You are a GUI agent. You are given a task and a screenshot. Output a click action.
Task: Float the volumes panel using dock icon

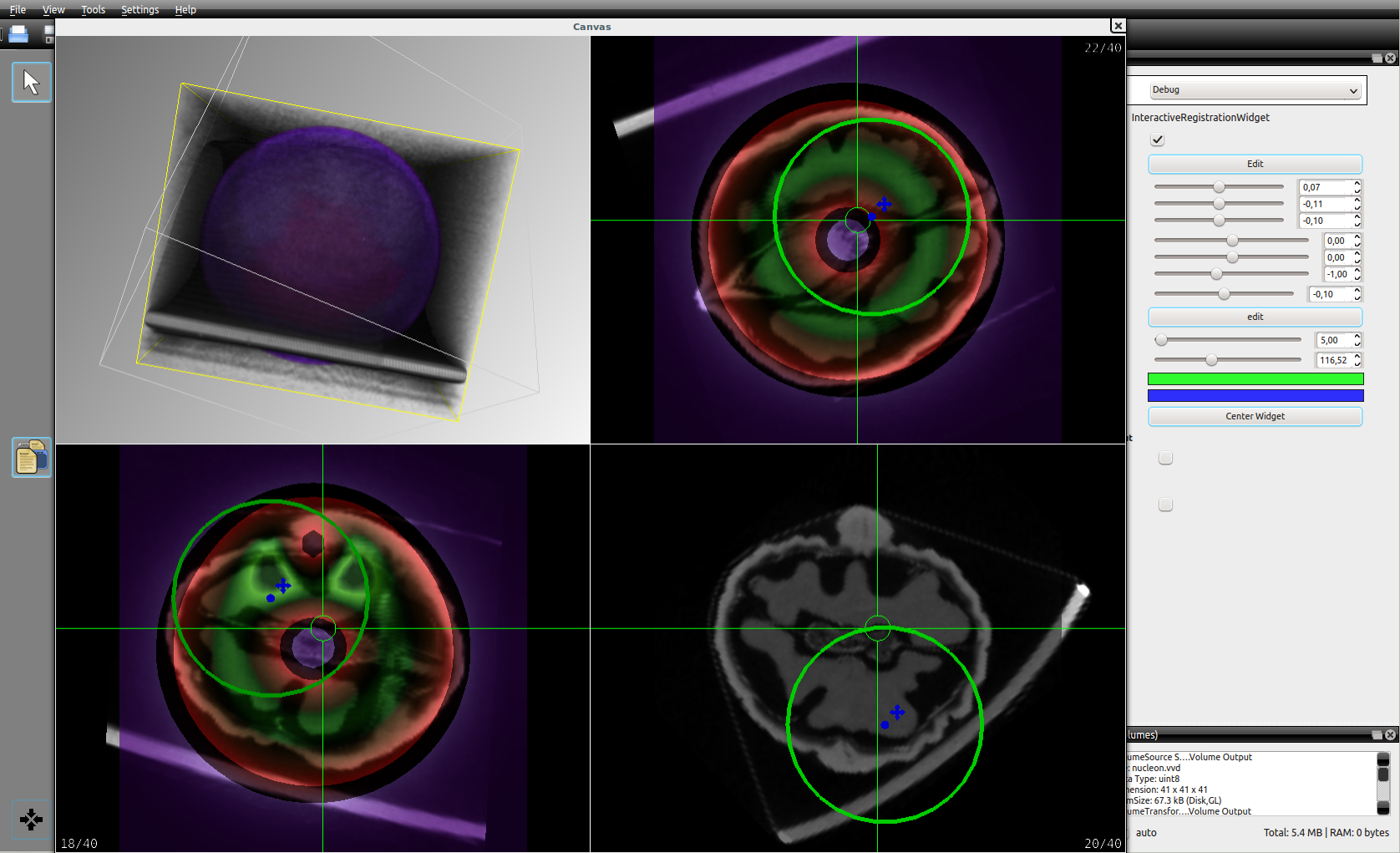(1377, 735)
